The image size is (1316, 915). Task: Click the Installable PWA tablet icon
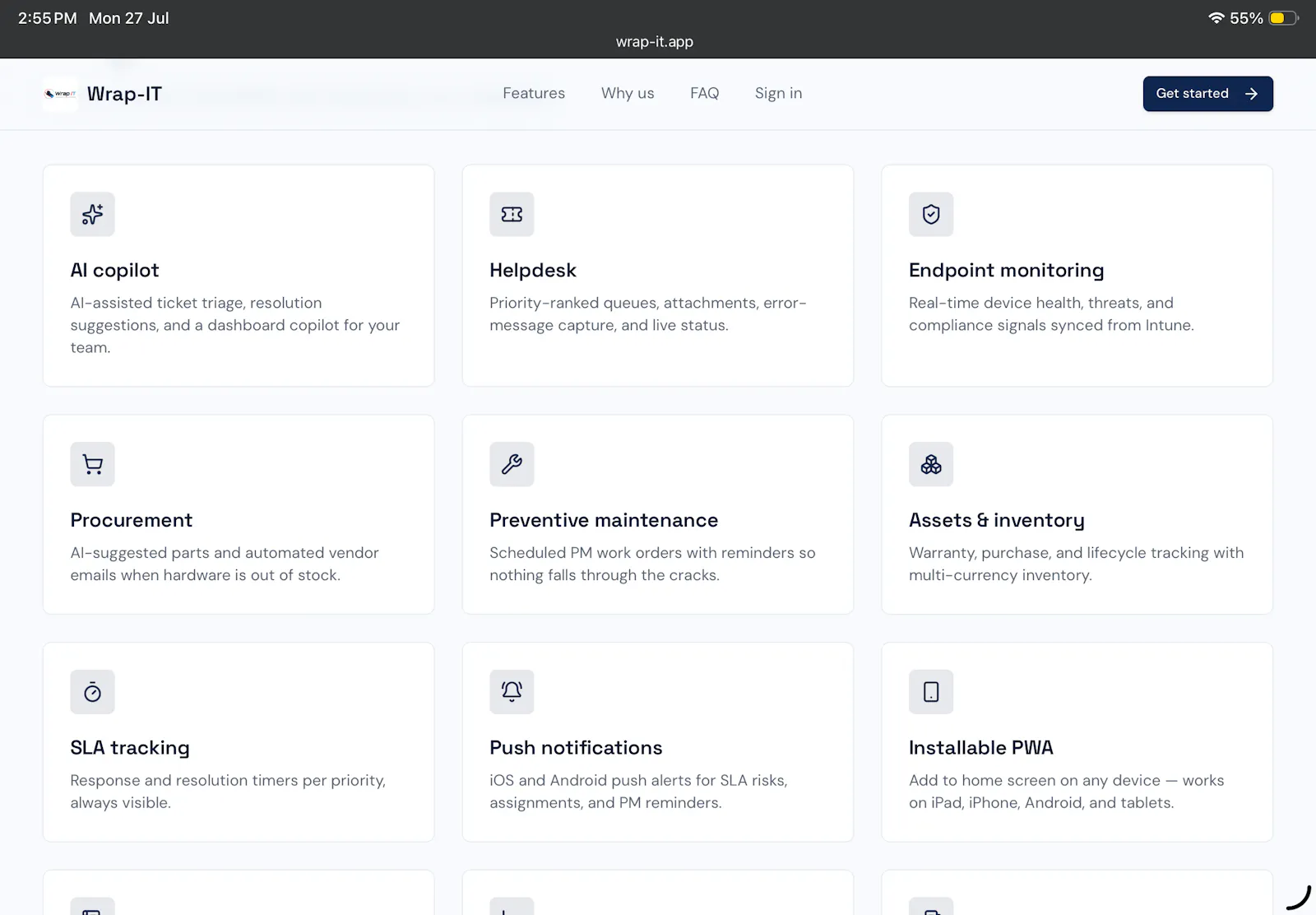point(931,692)
